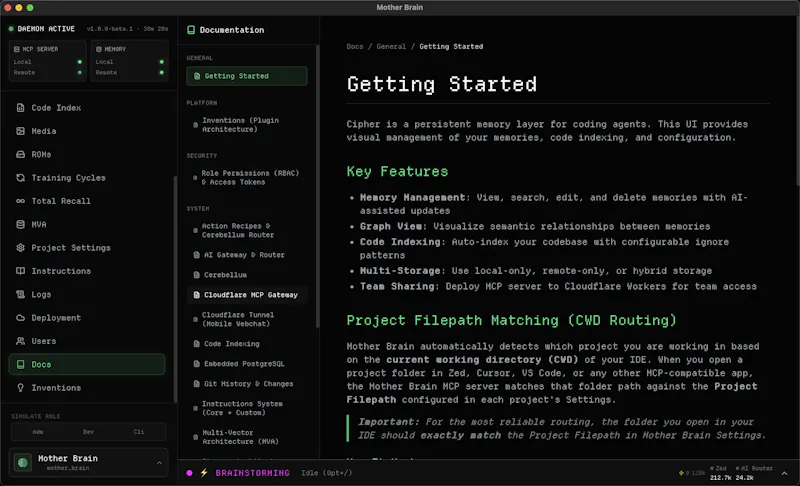Expand the Mother Brain project switcher chevron
The image size is (800, 486).
pyautogui.click(x=159, y=463)
